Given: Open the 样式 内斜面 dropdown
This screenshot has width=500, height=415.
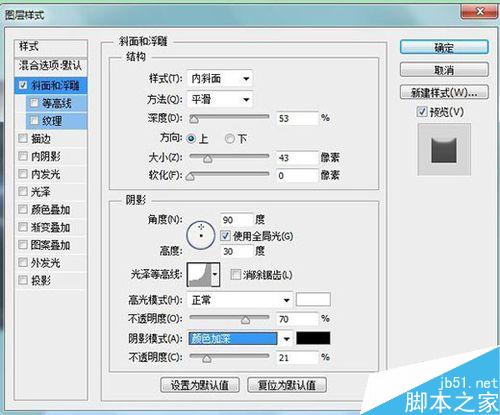Looking at the screenshot, I should point(220,79).
